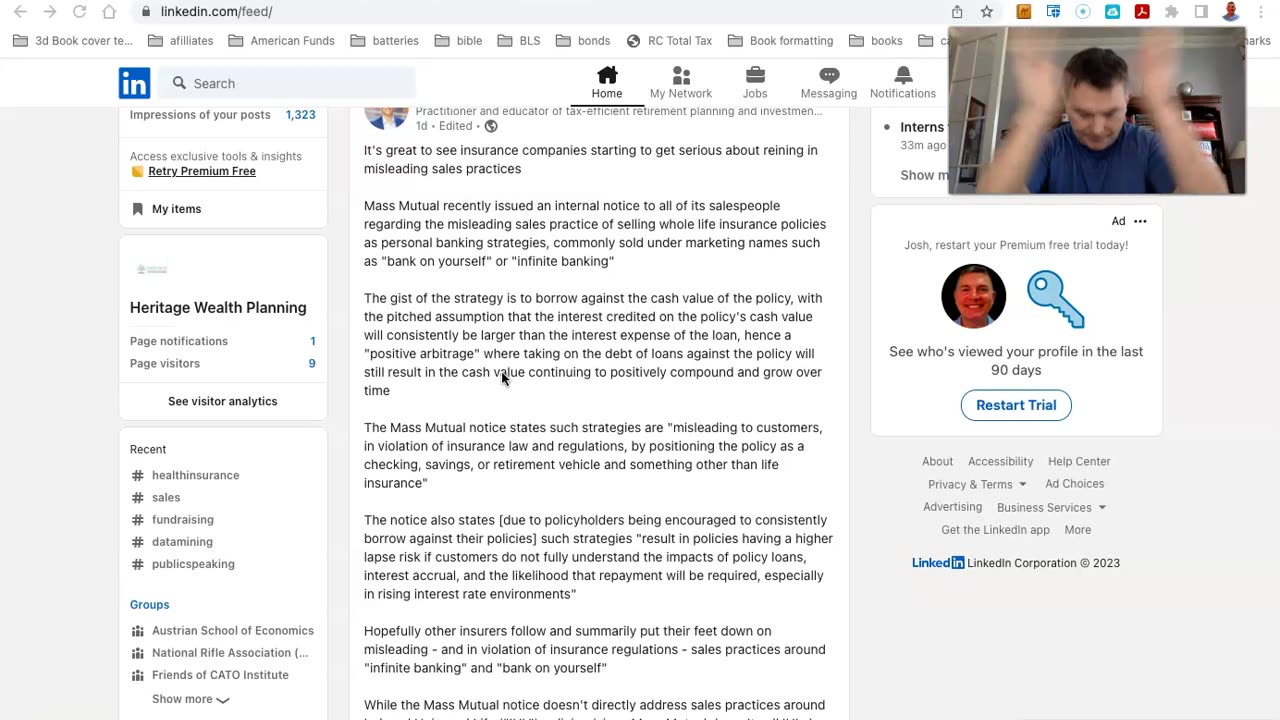1280x720 pixels.
Task: Open the publicspeaking hashtag
Action: [193, 564]
